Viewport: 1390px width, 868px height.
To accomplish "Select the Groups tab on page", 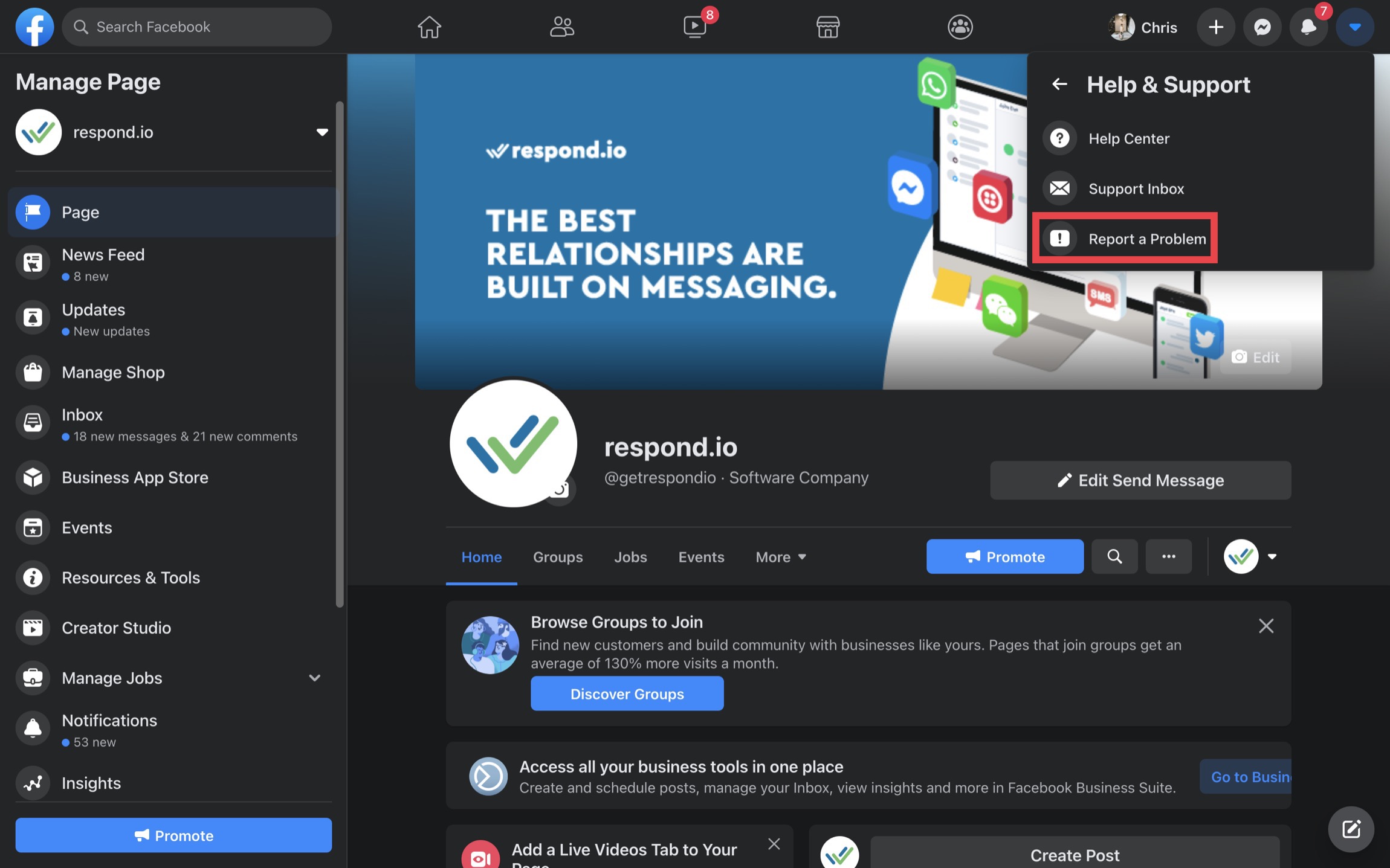I will coord(557,557).
